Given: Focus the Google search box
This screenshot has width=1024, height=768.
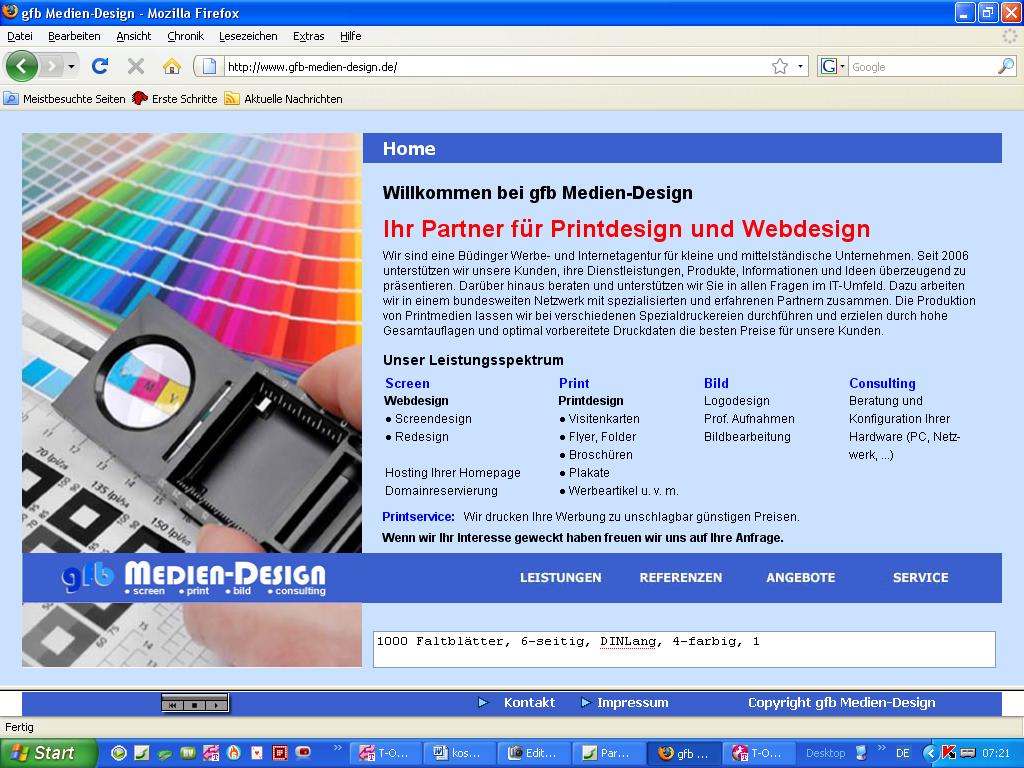Looking at the screenshot, I should (923, 67).
